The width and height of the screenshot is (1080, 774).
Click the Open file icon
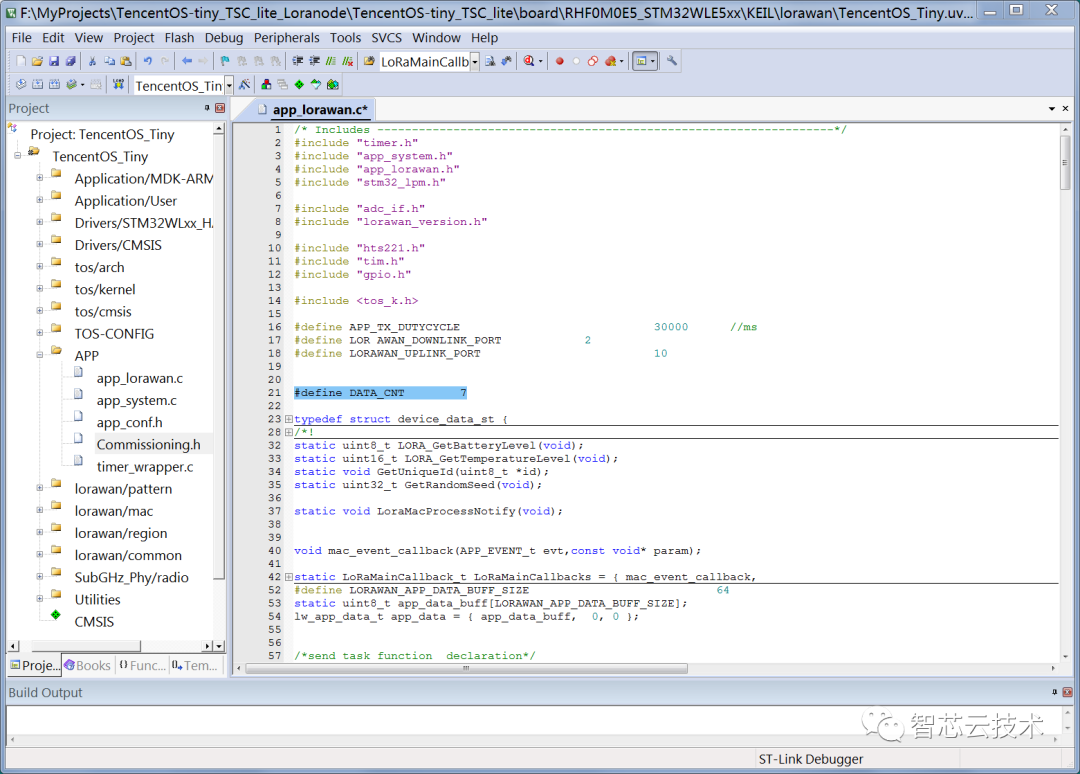pos(37,61)
